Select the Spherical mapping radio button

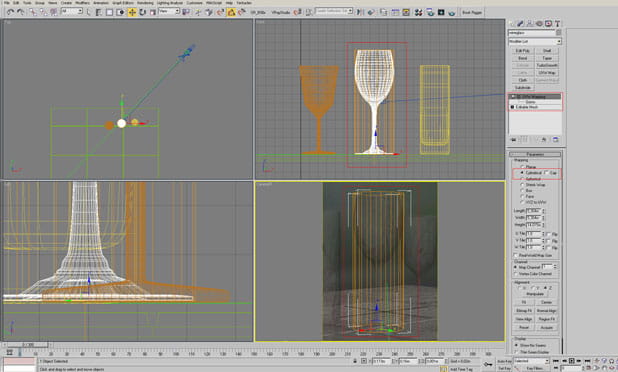(523, 179)
